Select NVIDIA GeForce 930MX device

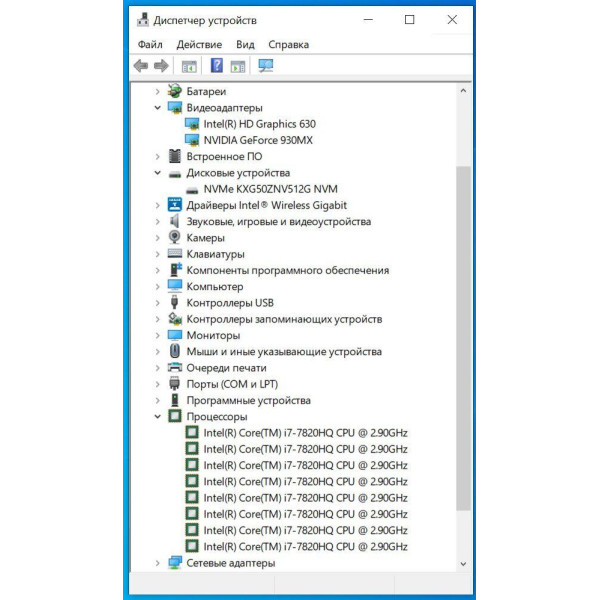pos(258,140)
